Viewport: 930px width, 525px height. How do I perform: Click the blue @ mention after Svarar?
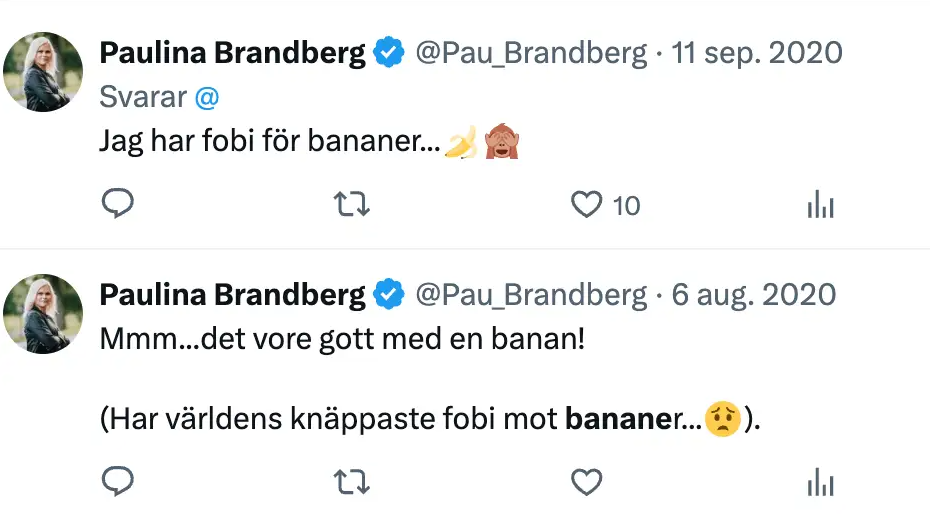coord(207,98)
